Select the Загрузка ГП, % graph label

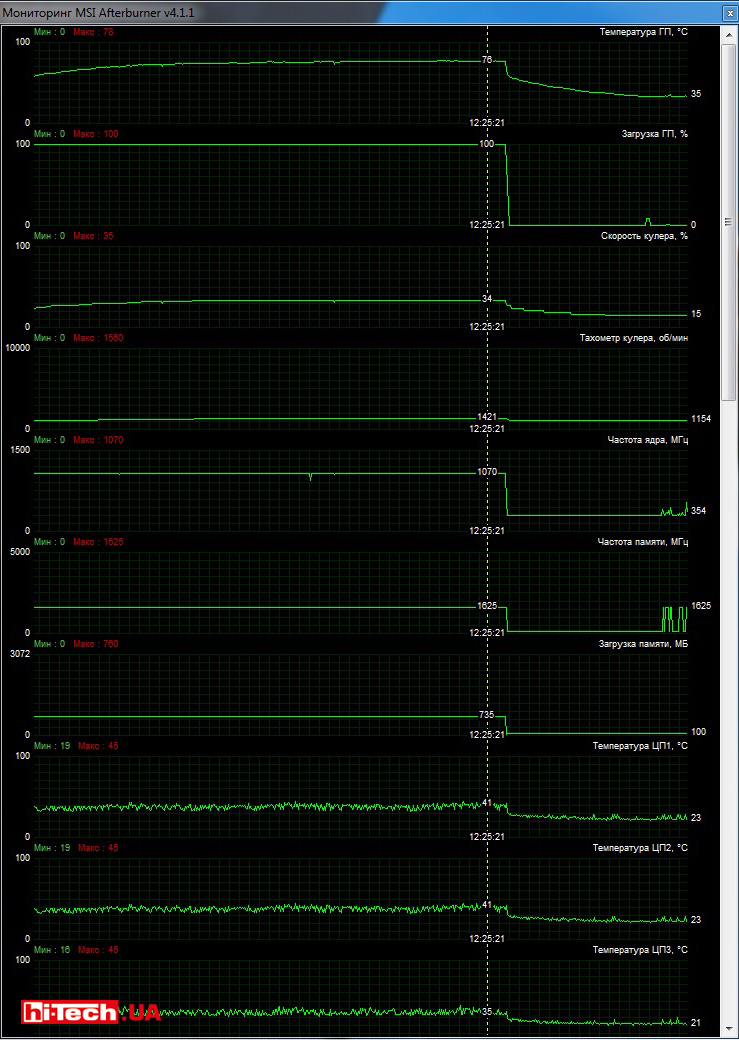click(x=654, y=134)
